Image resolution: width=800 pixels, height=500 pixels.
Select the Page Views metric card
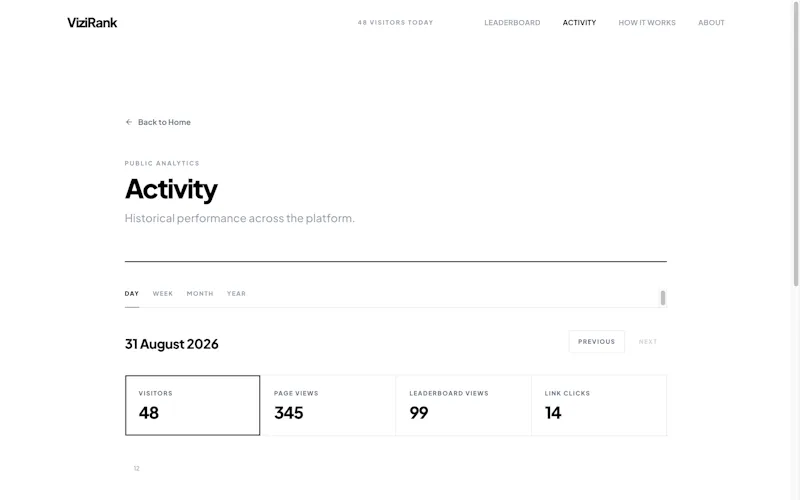(x=328, y=405)
